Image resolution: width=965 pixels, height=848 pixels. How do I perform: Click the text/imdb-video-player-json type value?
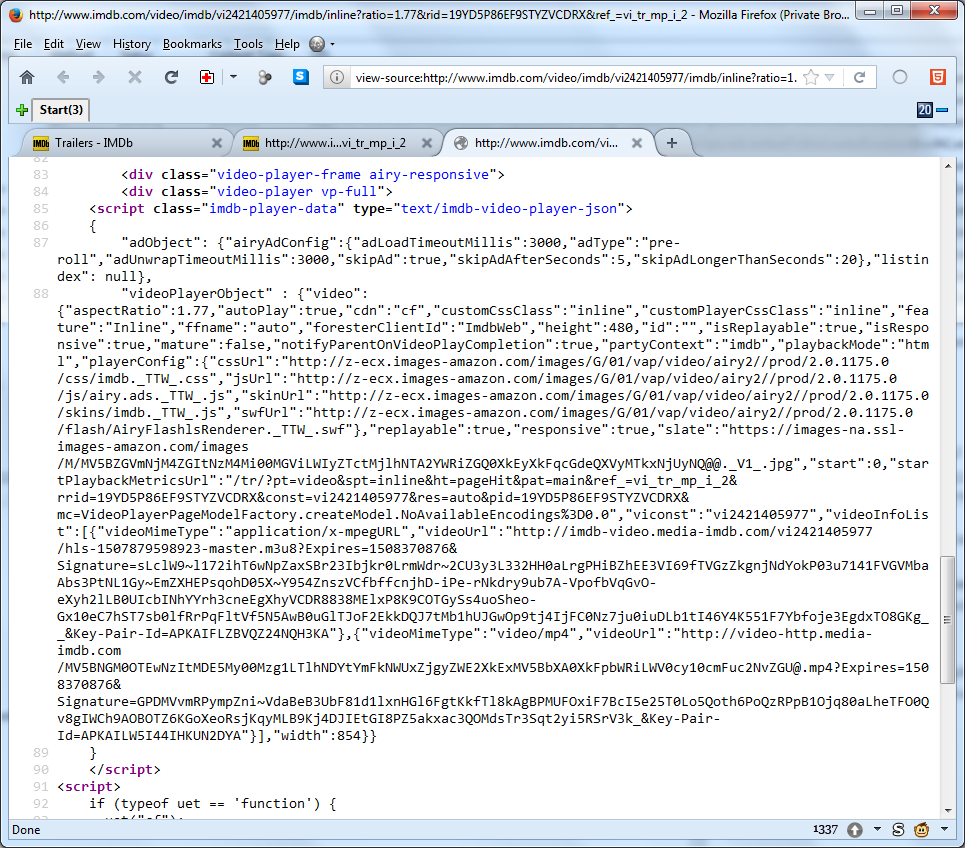(x=509, y=209)
